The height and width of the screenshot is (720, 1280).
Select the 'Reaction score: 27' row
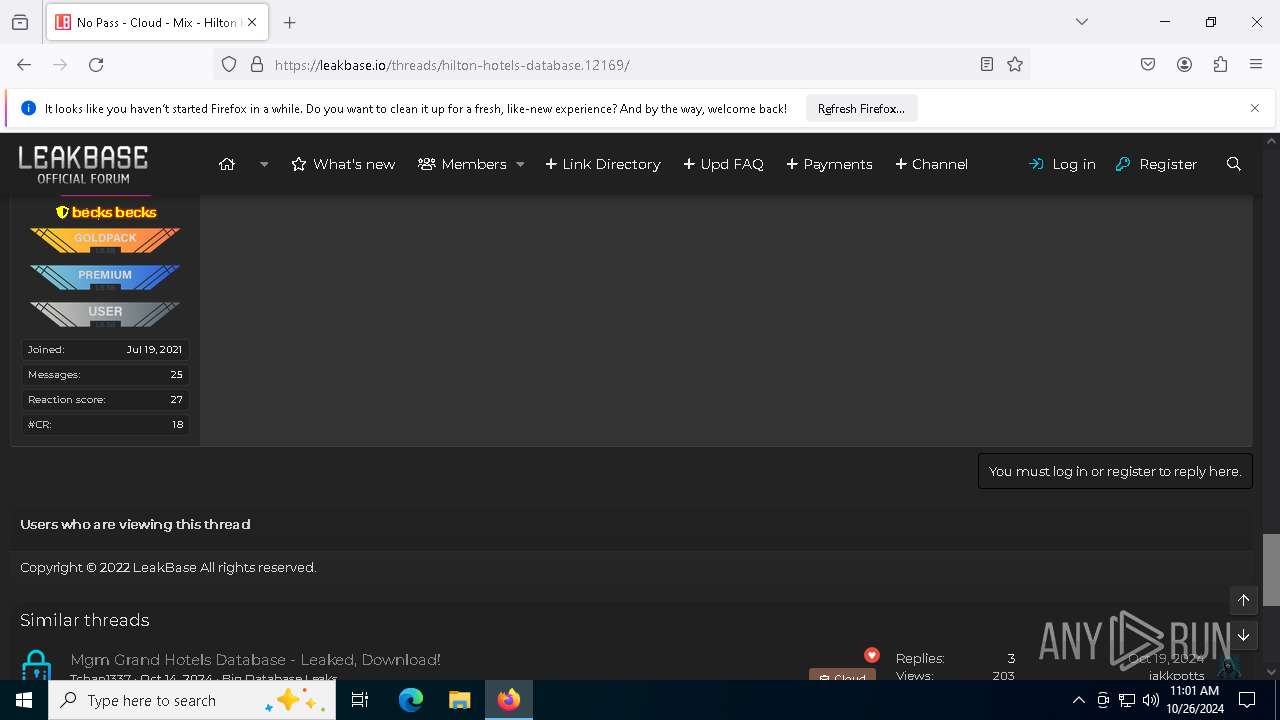[x=105, y=399]
